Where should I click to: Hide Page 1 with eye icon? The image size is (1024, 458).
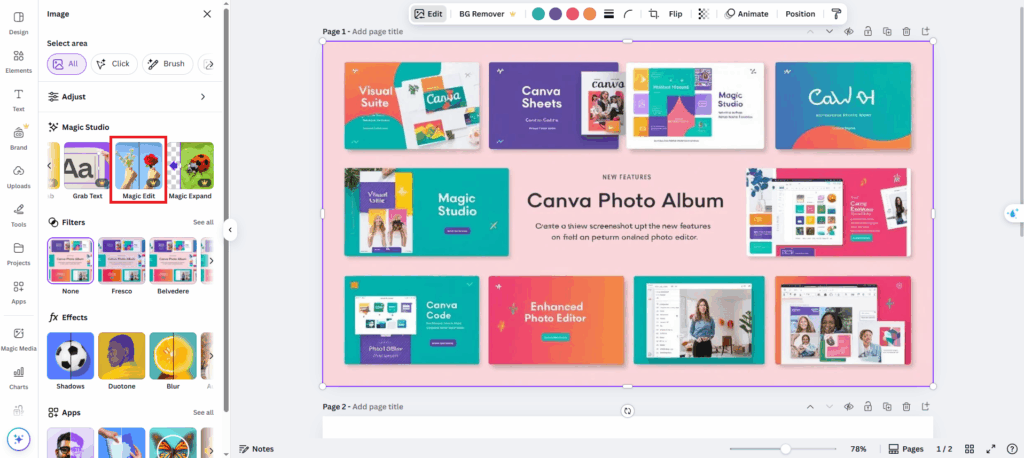[x=849, y=31]
